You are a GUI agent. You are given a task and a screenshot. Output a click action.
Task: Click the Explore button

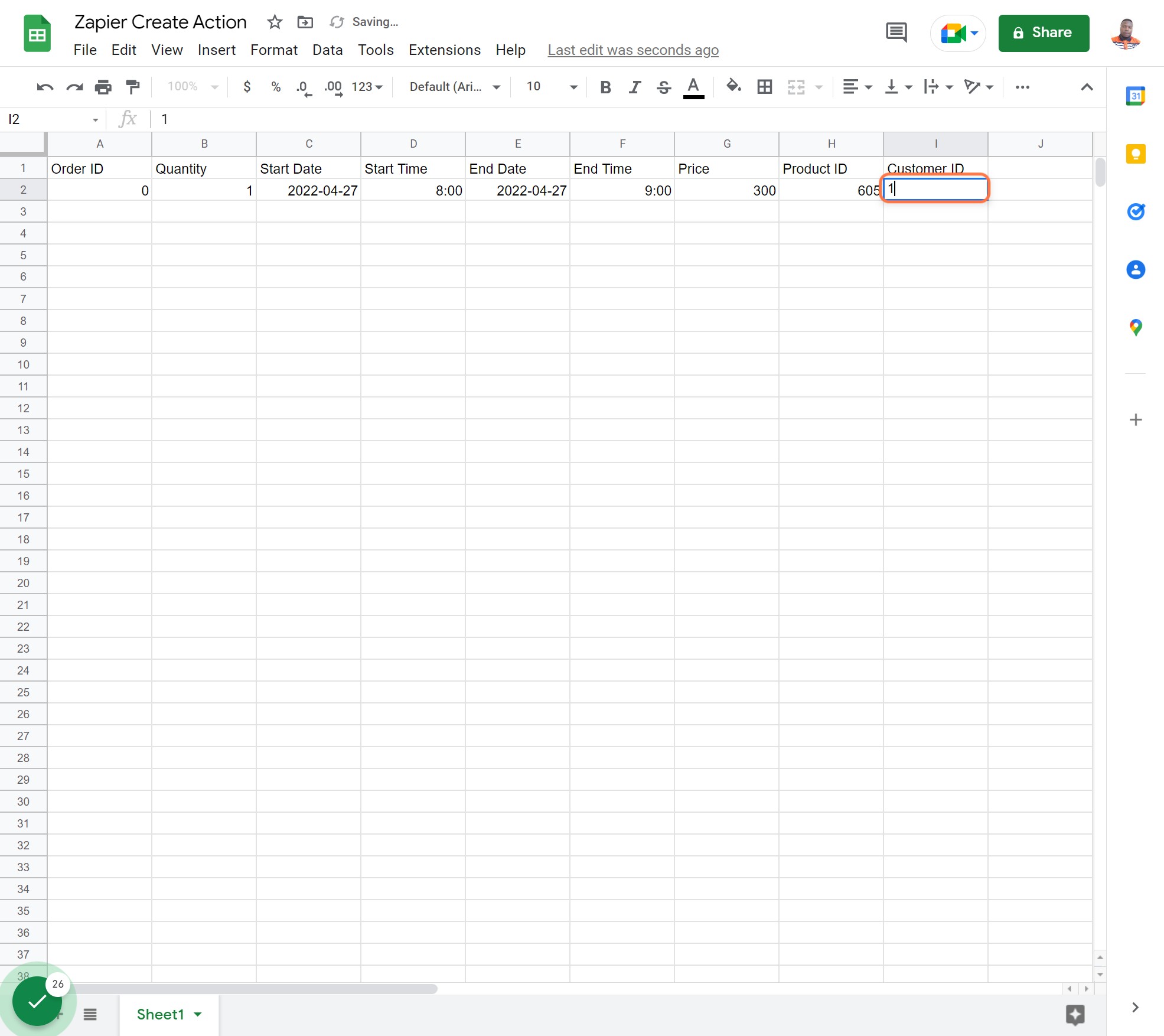coord(1075,1014)
